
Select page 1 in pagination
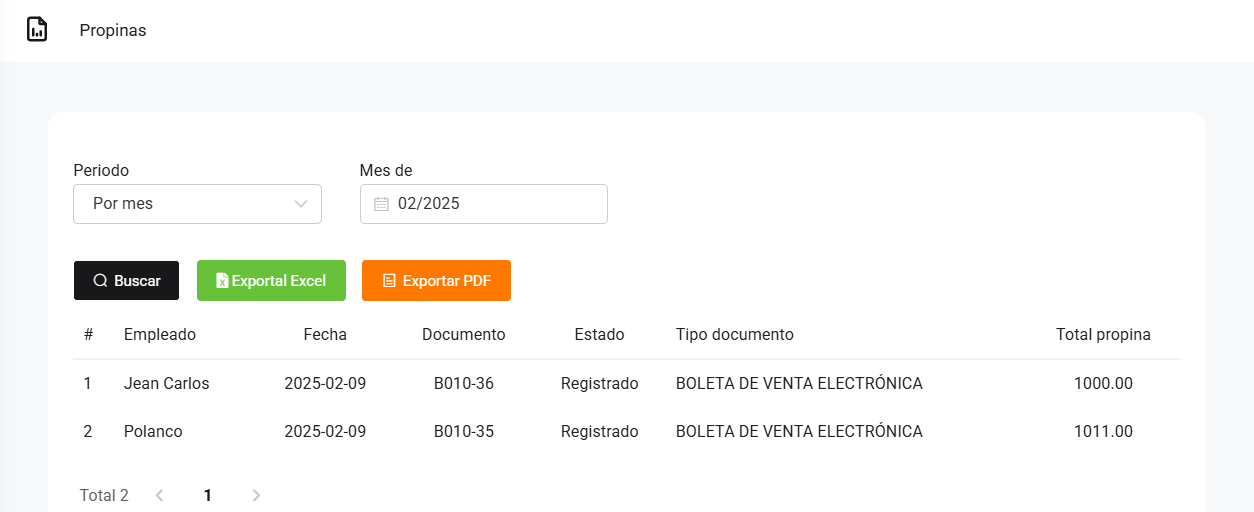pyautogui.click(x=208, y=495)
